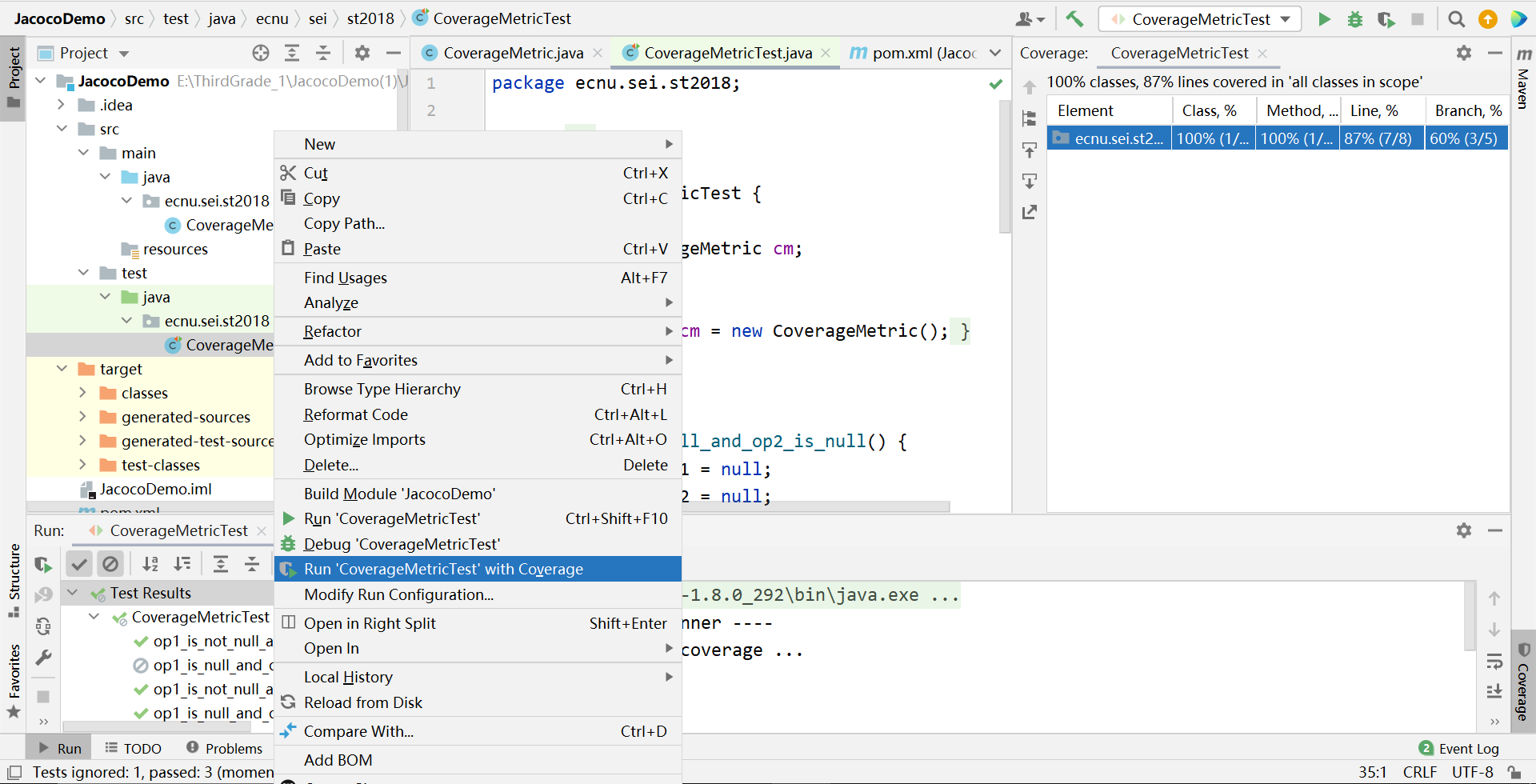Viewport: 1536px width, 784px height.
Task: Toggle Show Ignored tests button
Action: click(x=110, y=564)
